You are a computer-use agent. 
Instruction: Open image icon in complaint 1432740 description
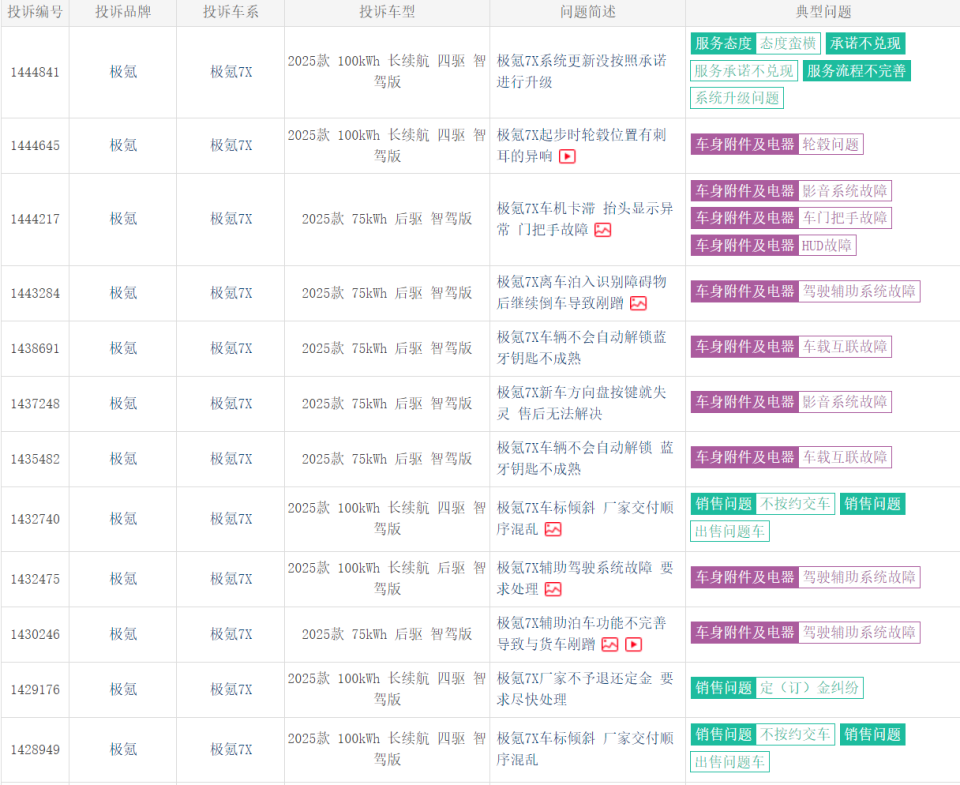click(x=553, y=529)
